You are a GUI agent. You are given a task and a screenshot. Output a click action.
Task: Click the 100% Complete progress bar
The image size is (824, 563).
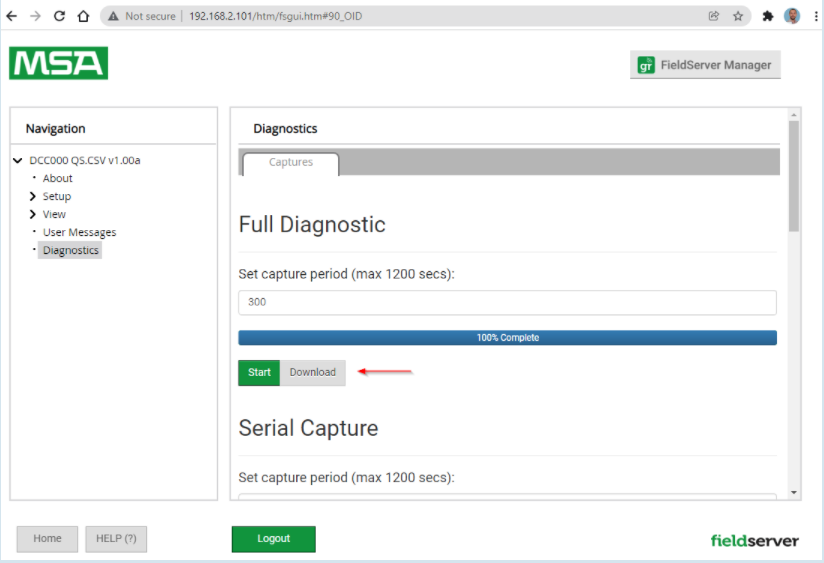(x=507, y=337)
